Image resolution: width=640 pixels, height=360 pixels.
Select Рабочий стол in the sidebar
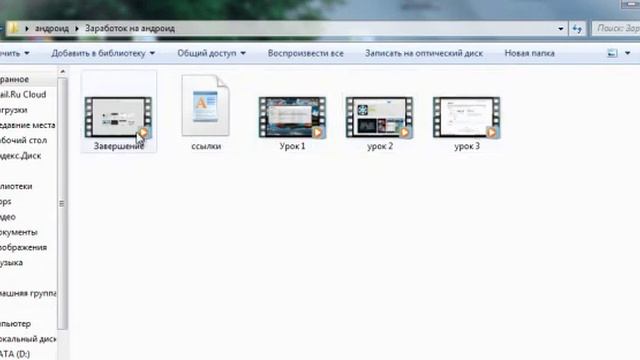pyautogui.click(x=23, y=140)
